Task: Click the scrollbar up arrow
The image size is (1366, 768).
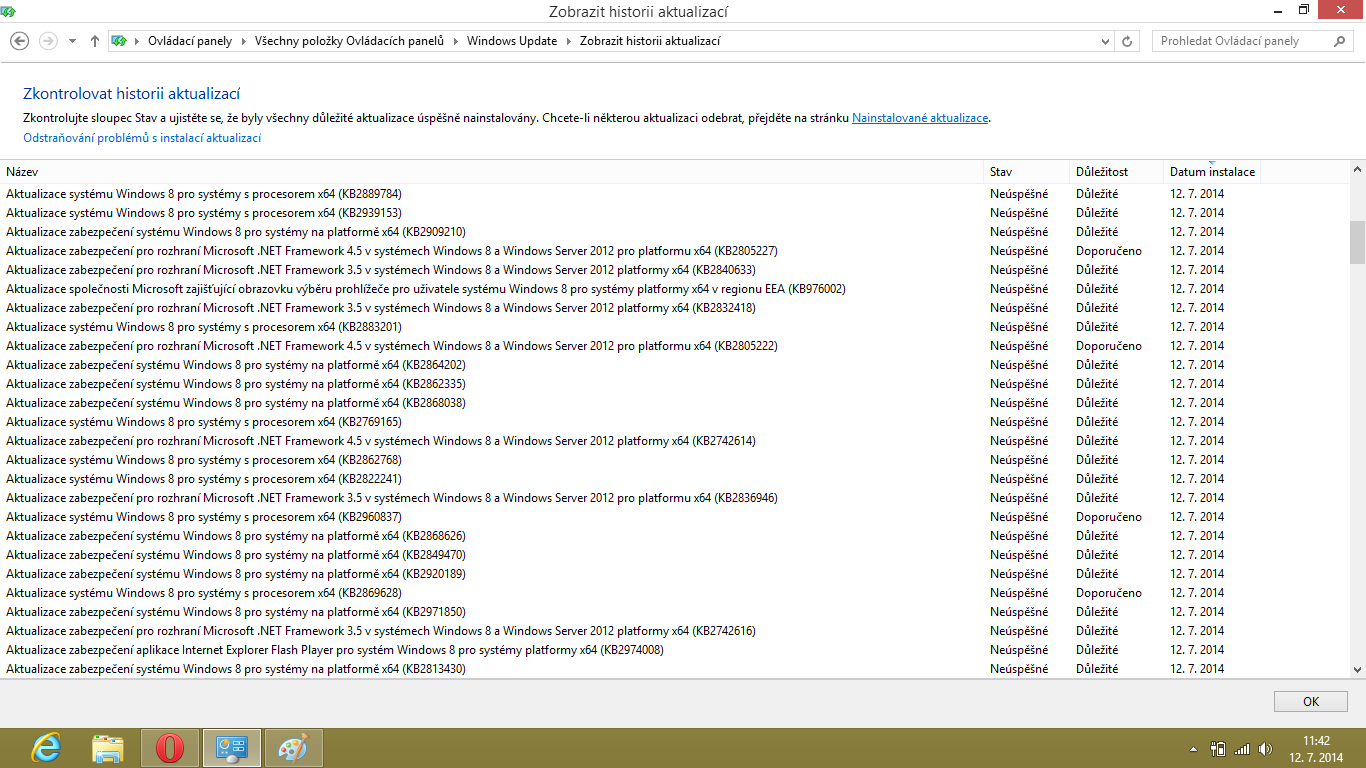Action: point(1357,170)
